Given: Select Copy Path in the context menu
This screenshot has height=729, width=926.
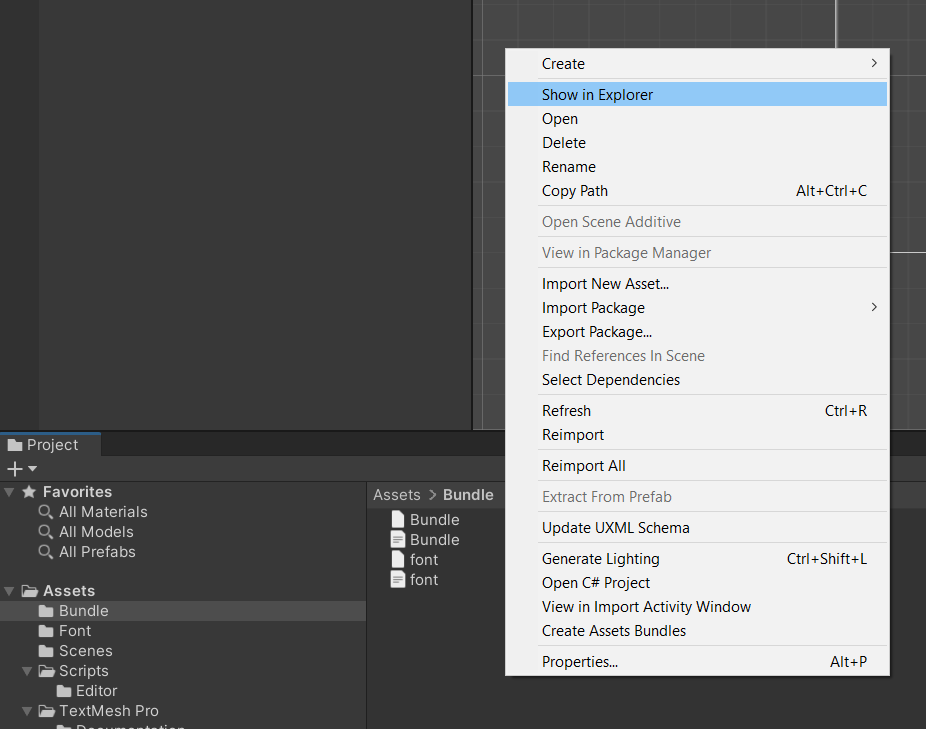Looking at the screenshot, I should 697,191.
